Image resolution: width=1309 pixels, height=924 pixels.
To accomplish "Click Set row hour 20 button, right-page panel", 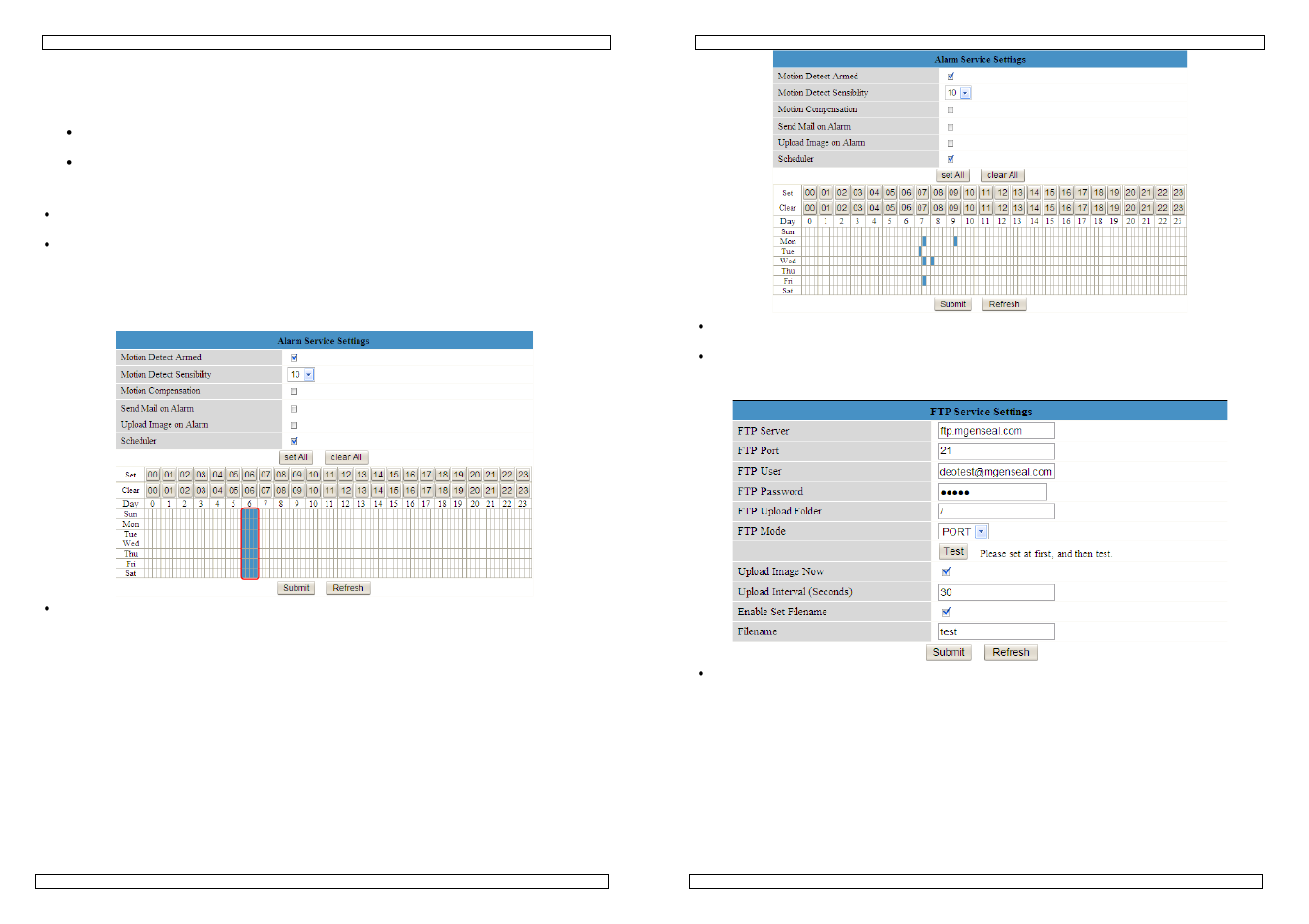I will point(1131,193).
